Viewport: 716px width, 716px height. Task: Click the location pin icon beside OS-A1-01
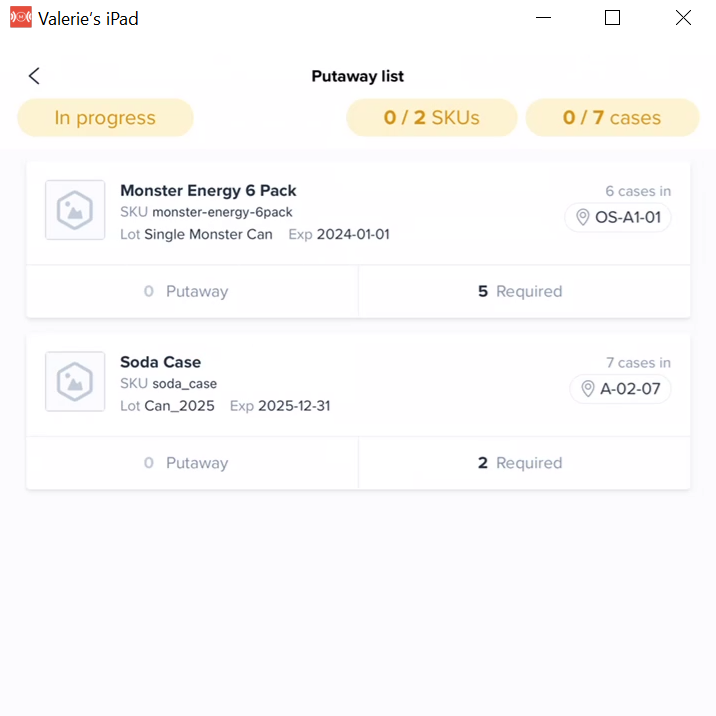click(x=582, y=217)
